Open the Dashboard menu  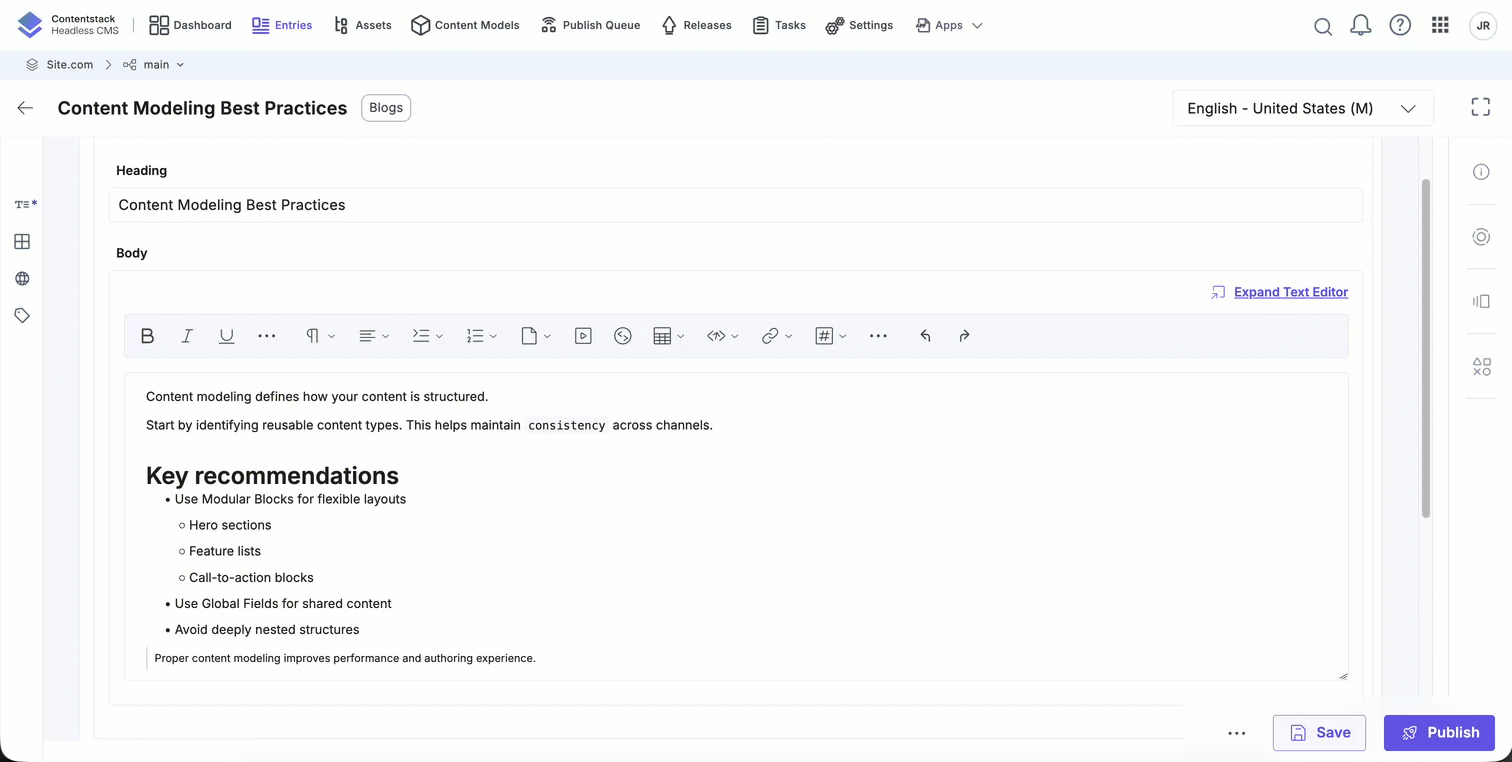190,25
